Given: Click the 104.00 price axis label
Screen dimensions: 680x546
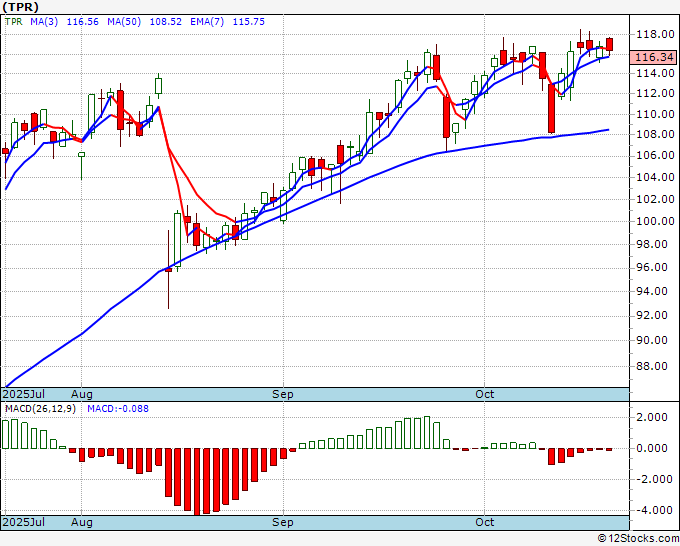Looking at the screenshot, I should tap(655, 177).
